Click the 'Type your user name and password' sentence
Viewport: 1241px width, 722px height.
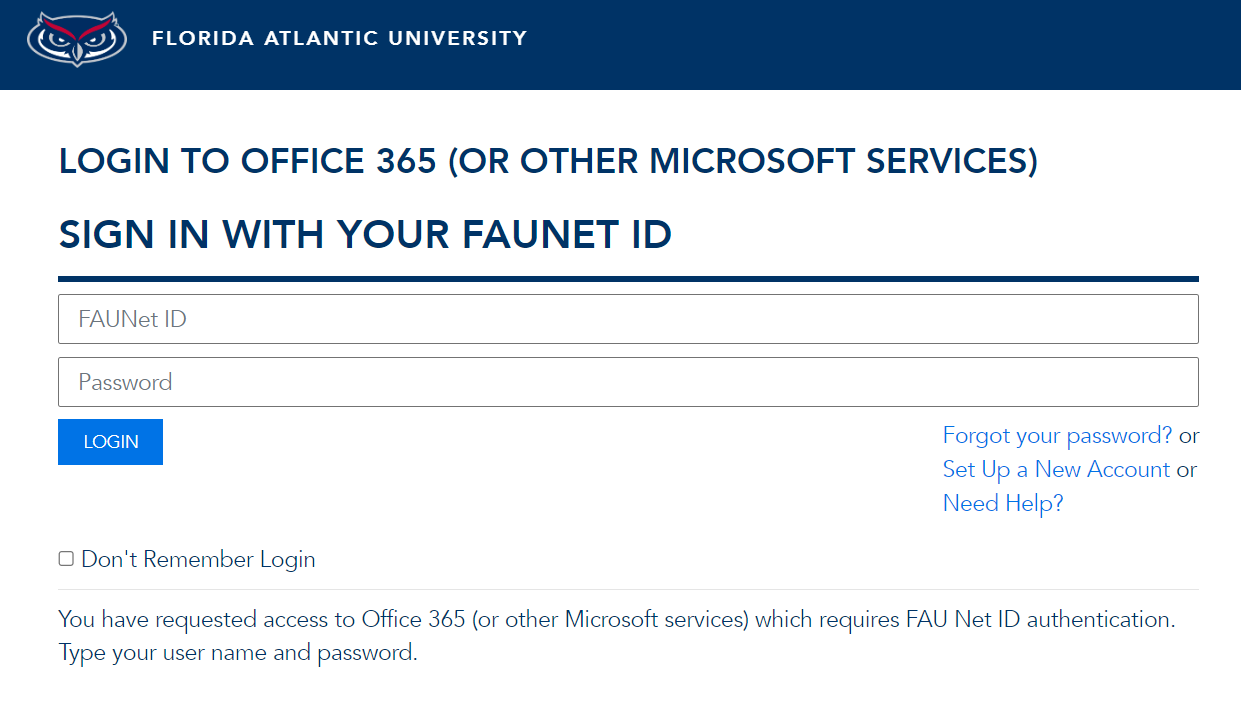tap(237, 654)
